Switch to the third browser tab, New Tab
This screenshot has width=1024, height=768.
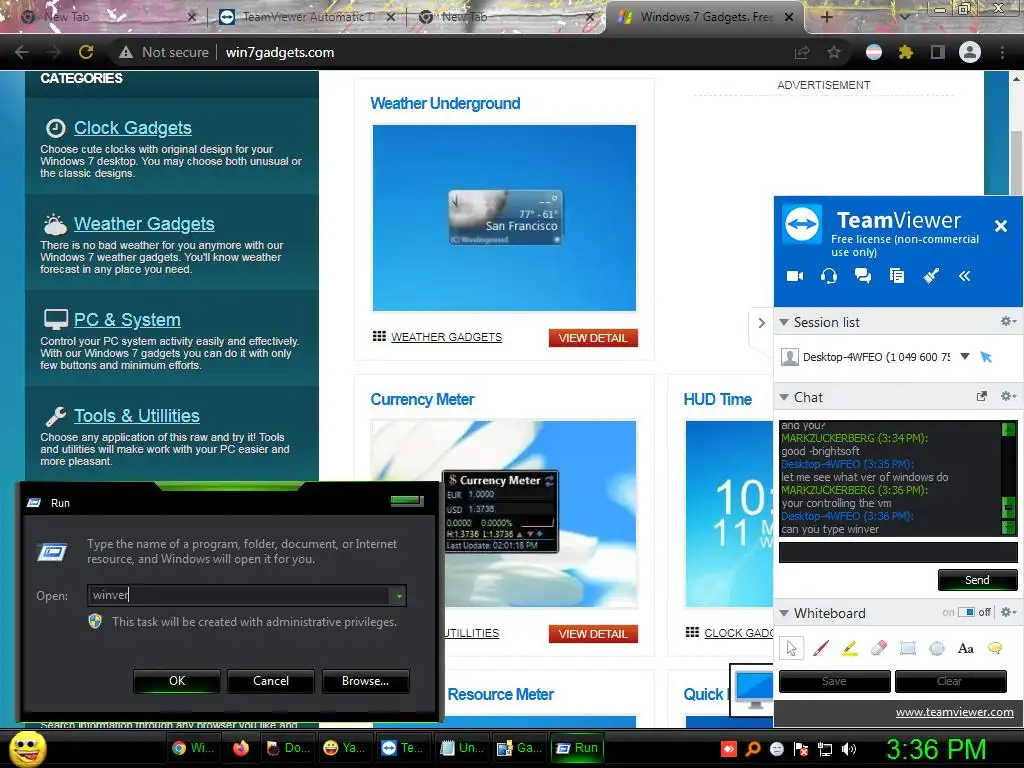click(x=506, y=17)
